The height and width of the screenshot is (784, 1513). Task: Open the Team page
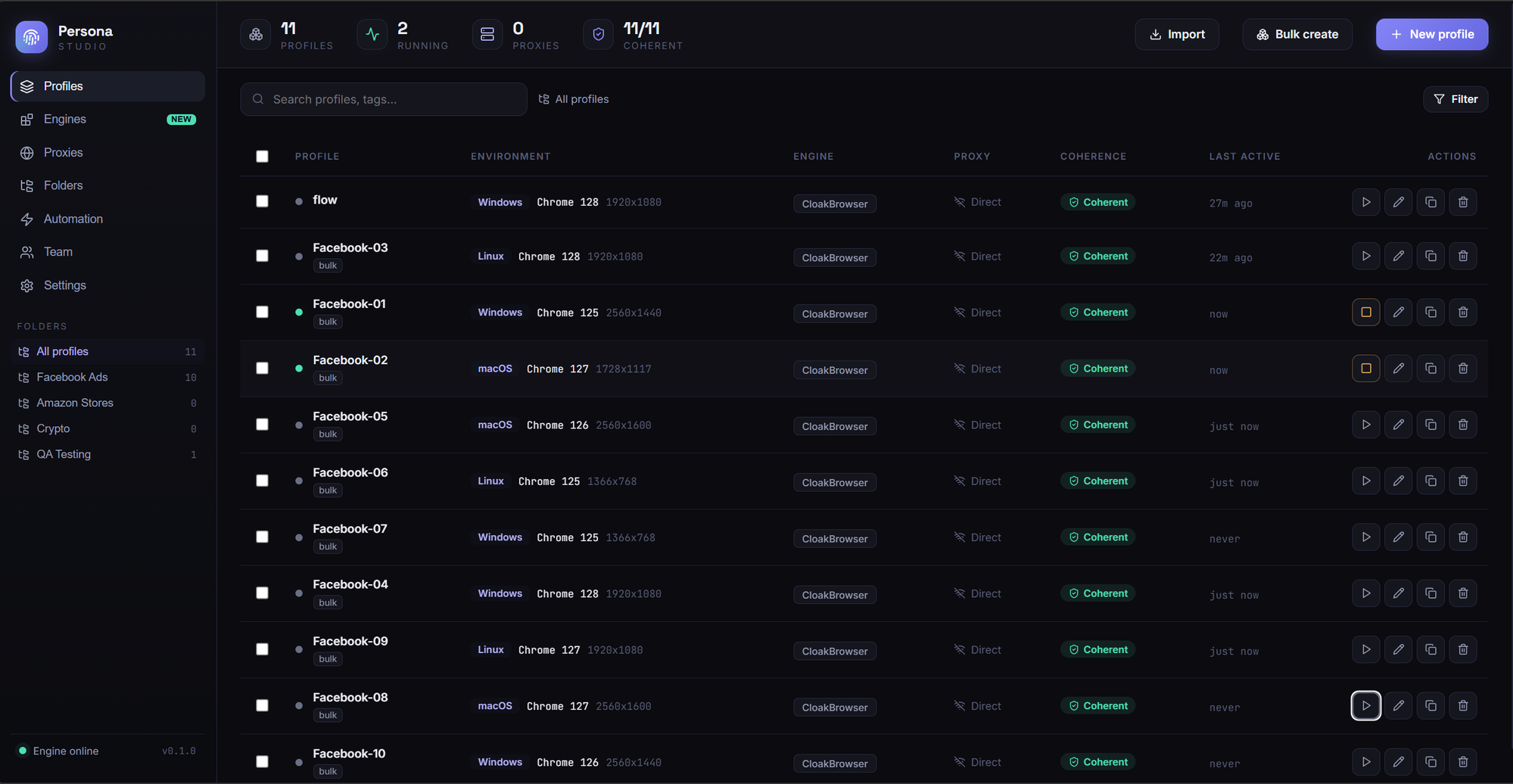(107, 252)
